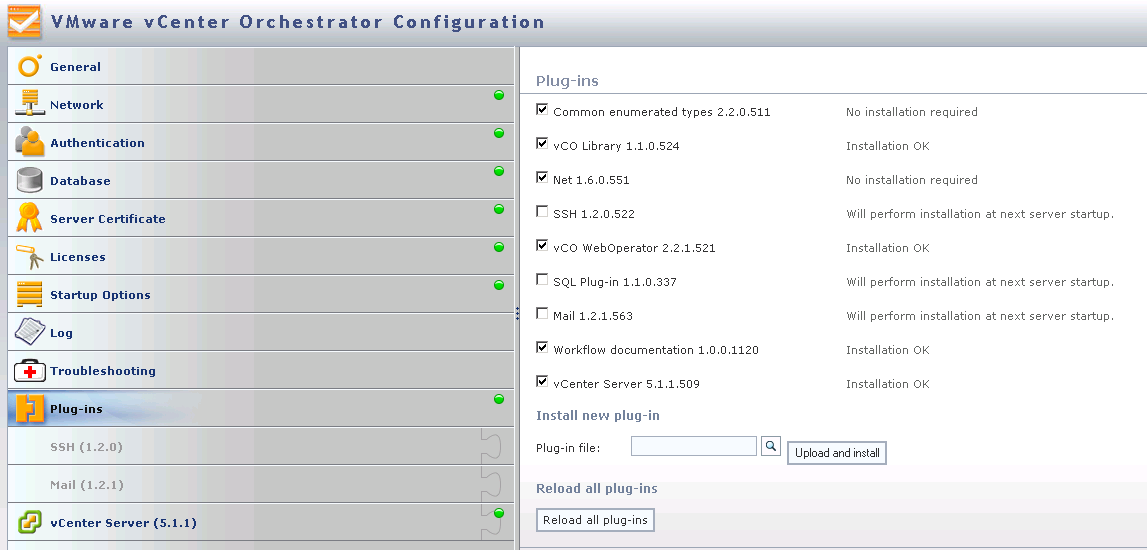The image size is (1147, 550).
Task: Disable the vCO WebOperator 2.2.1.521 checkbox
Action: pyautogui.click(x=542, y=246)
